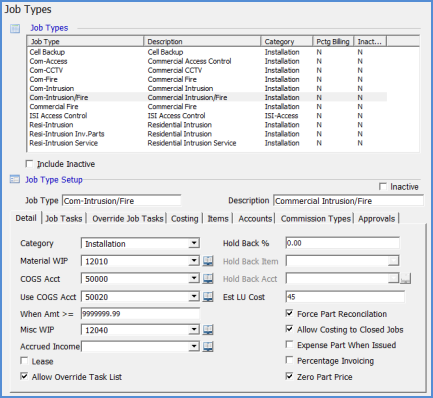
Task: Expand the Hold Back Acct dropdown
Action: 393,278
